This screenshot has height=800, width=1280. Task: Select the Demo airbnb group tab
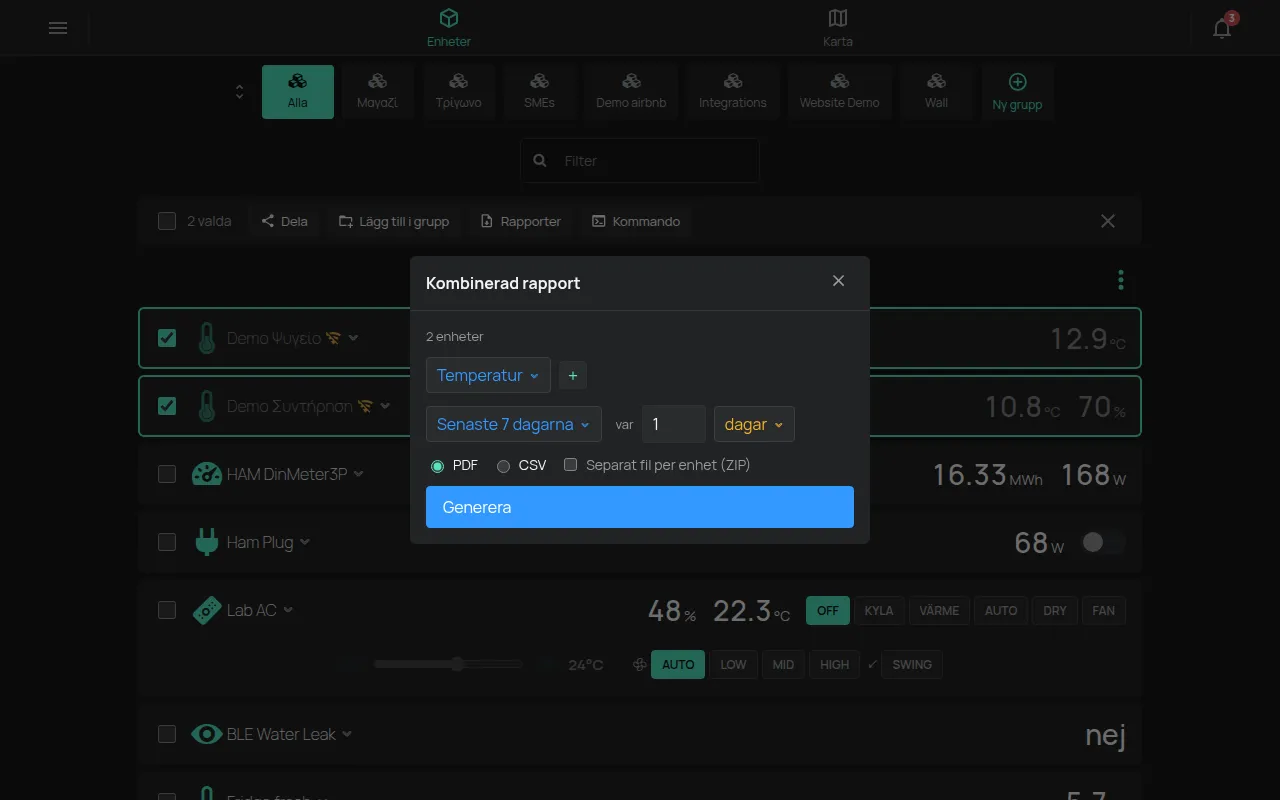point(631,92)
